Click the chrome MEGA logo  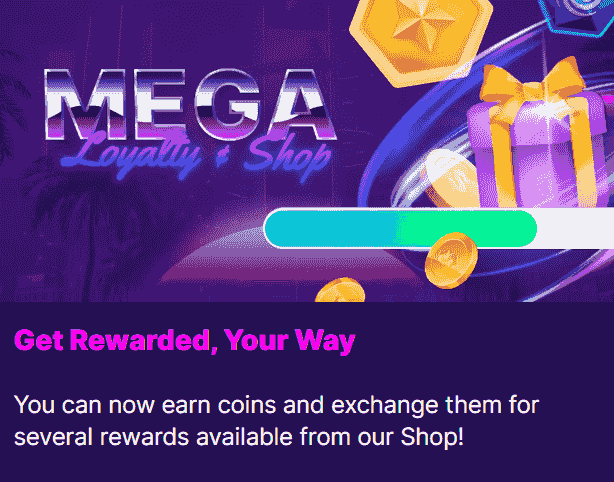pyautogui.click(x=191, y=105)
